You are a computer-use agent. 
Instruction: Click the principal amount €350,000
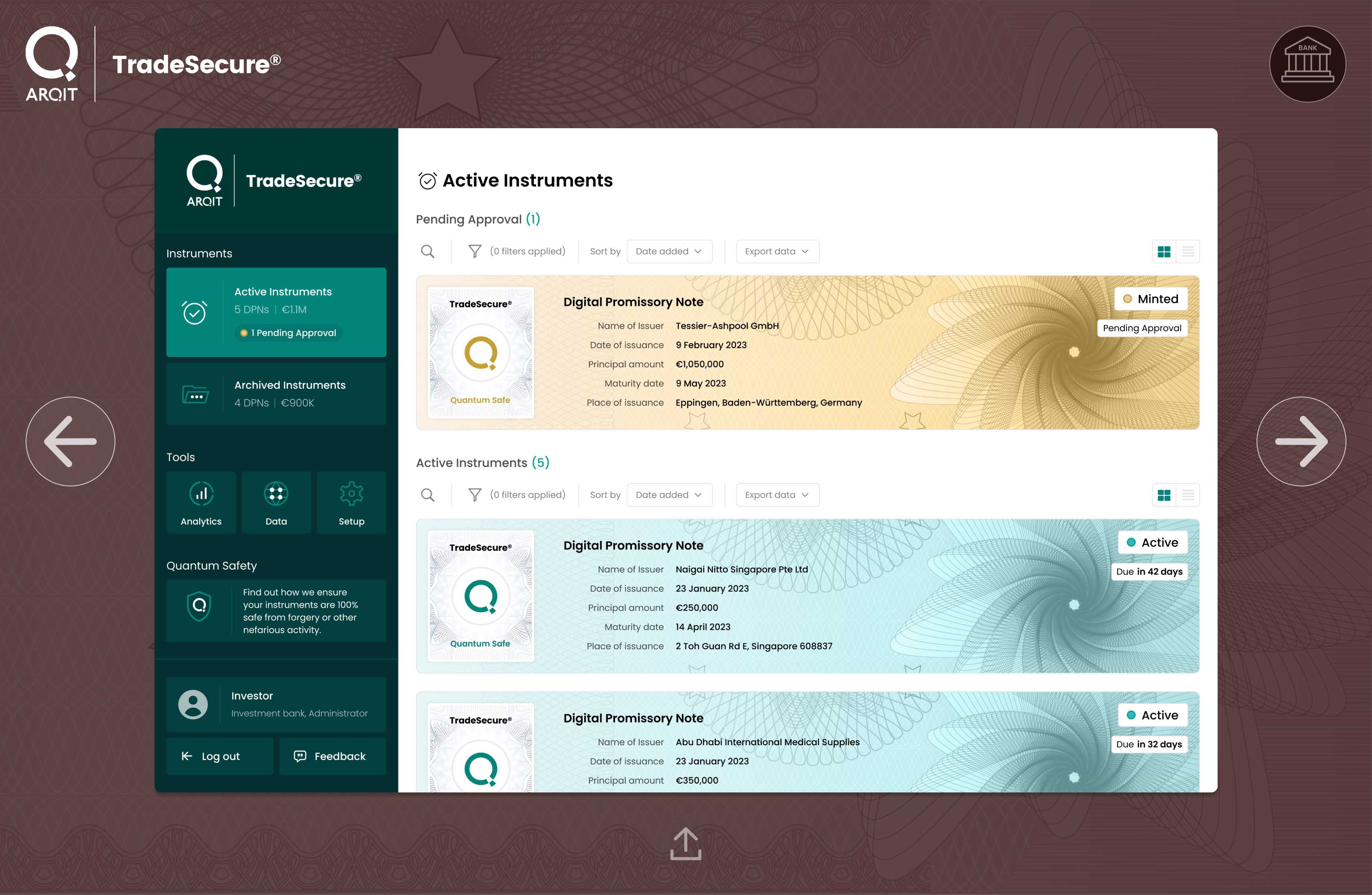696,780
